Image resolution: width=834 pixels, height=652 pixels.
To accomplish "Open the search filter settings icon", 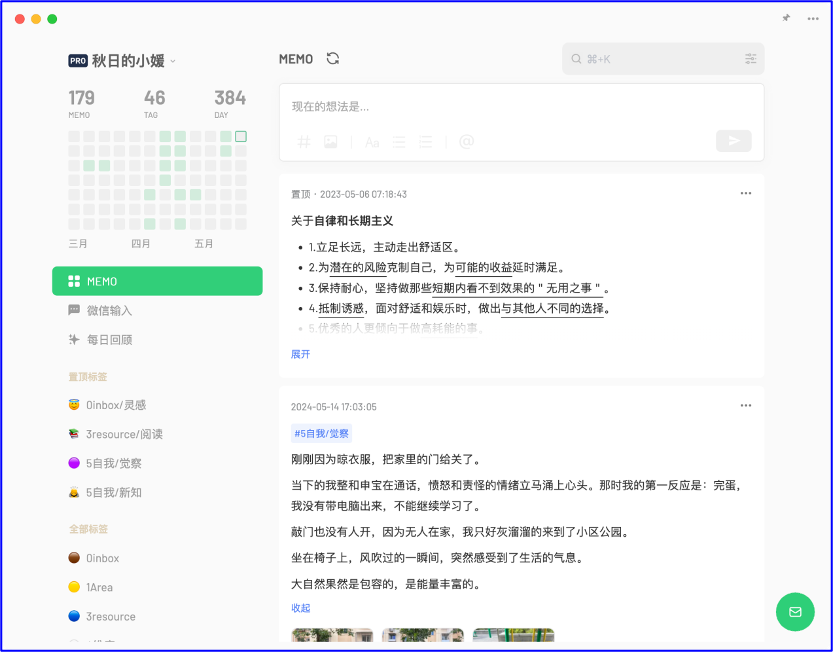I will [x=750, y=59].
